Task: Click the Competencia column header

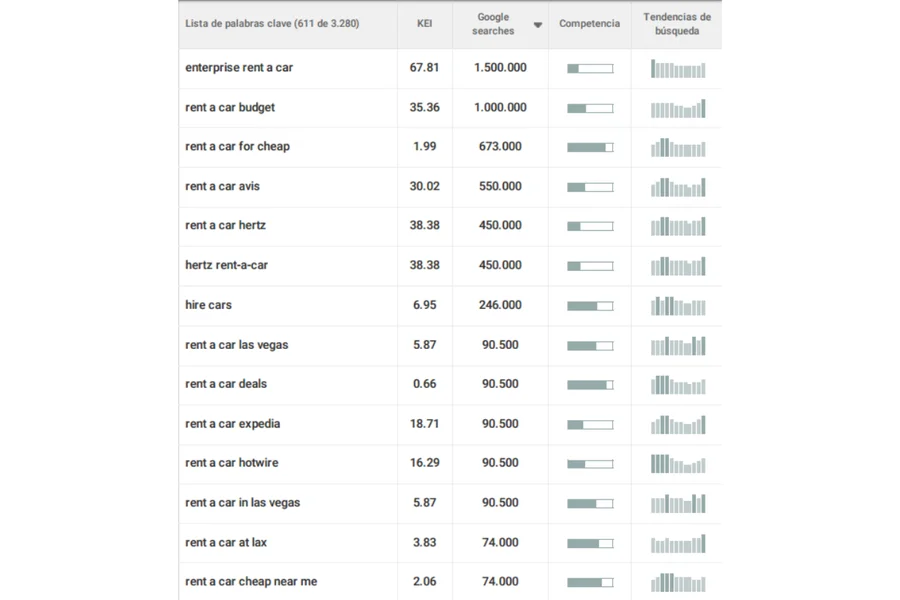Action: tap(589, 24)
